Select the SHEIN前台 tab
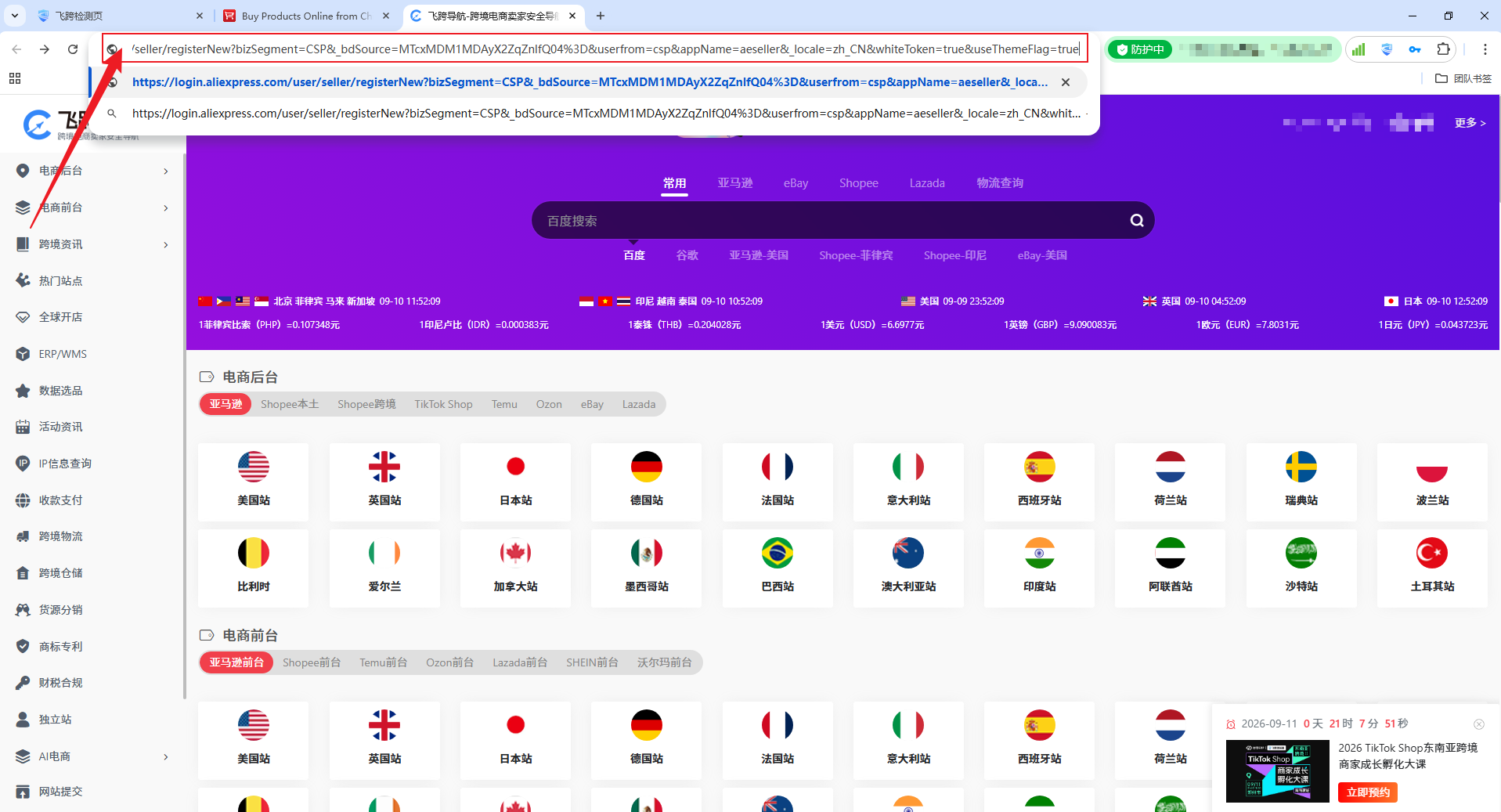1501x812 pixels. tap(592, 662)
